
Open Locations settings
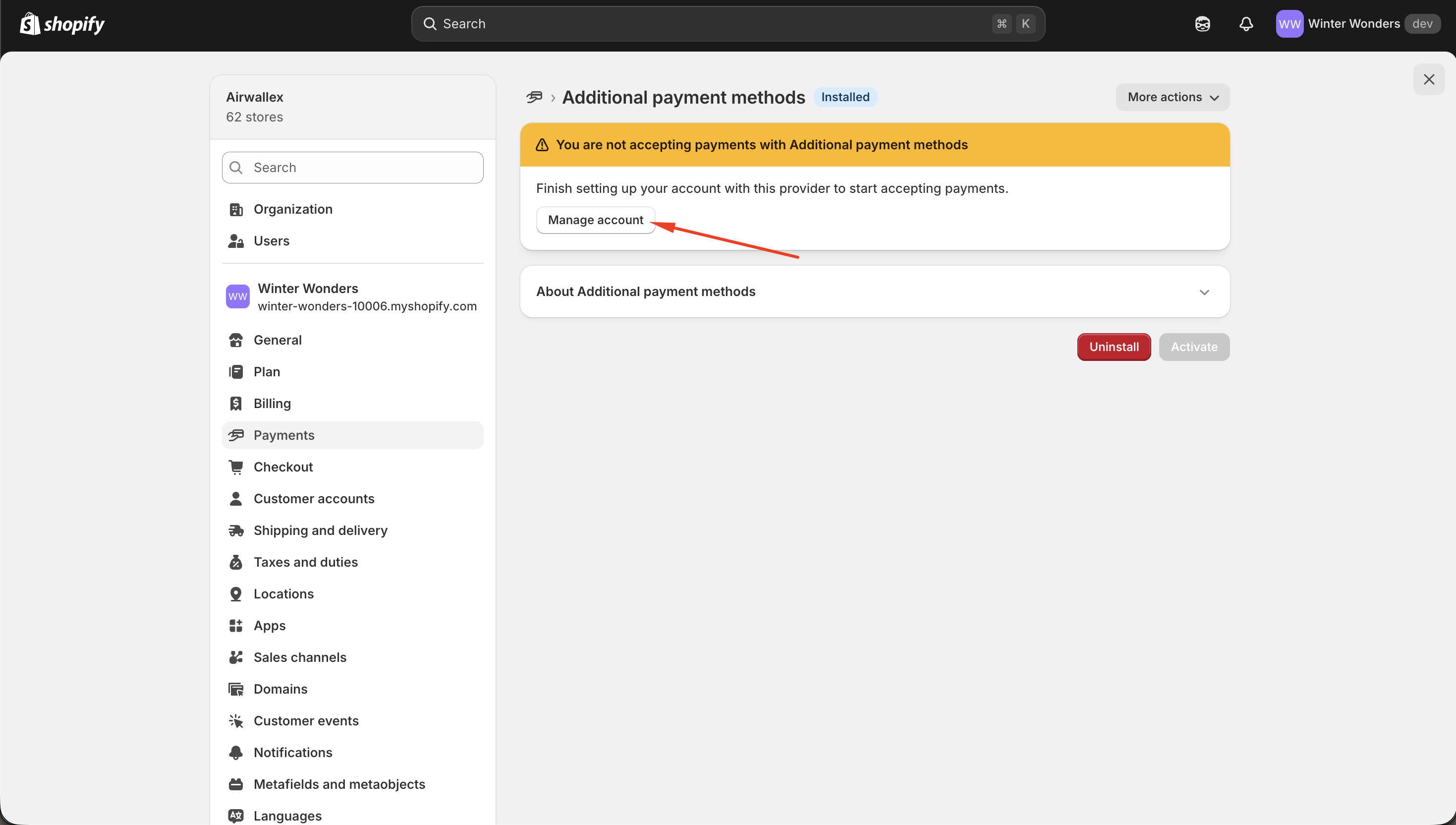353,594
